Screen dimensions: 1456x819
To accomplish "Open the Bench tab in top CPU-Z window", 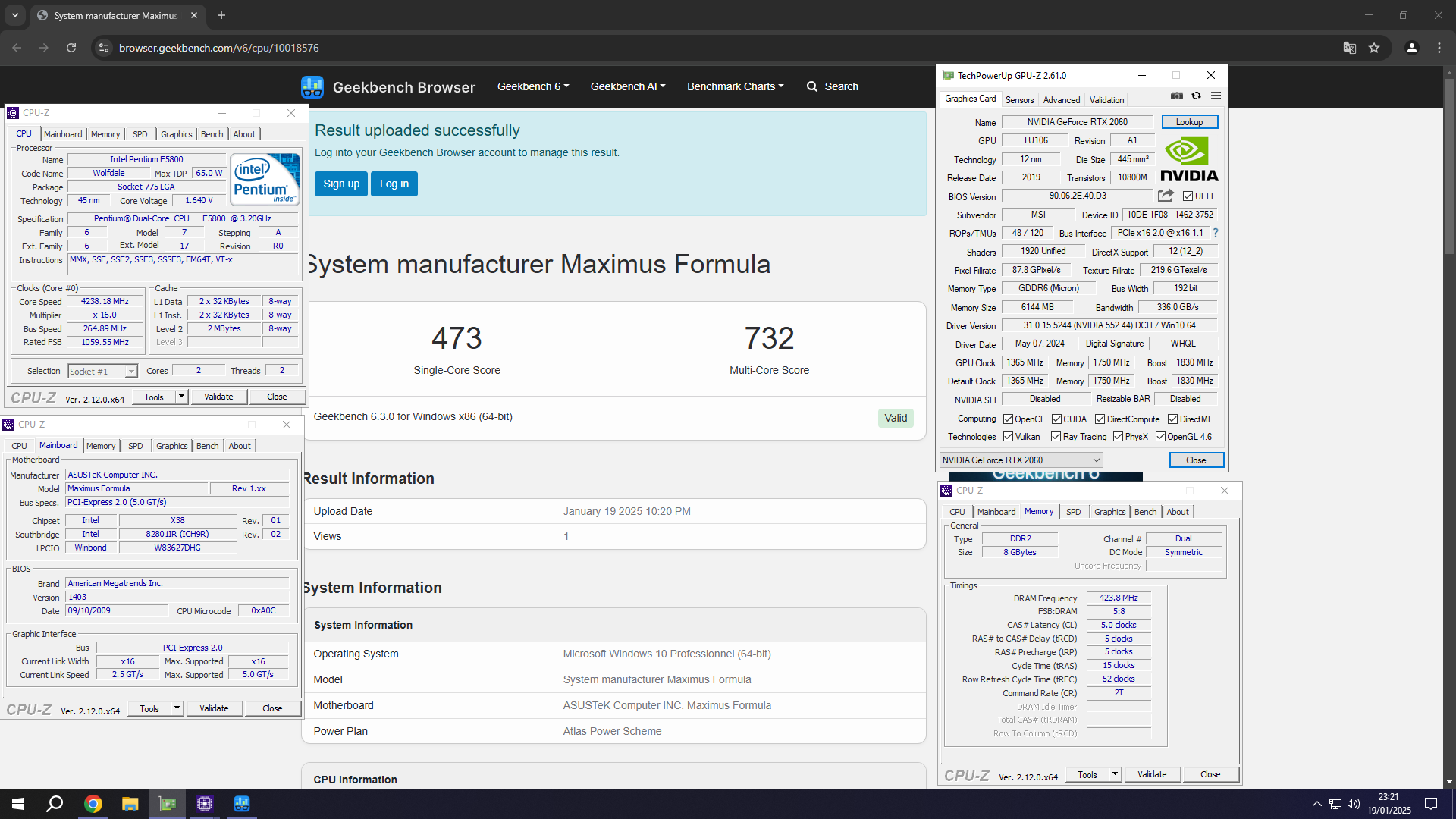I will (x=212, y=134).
